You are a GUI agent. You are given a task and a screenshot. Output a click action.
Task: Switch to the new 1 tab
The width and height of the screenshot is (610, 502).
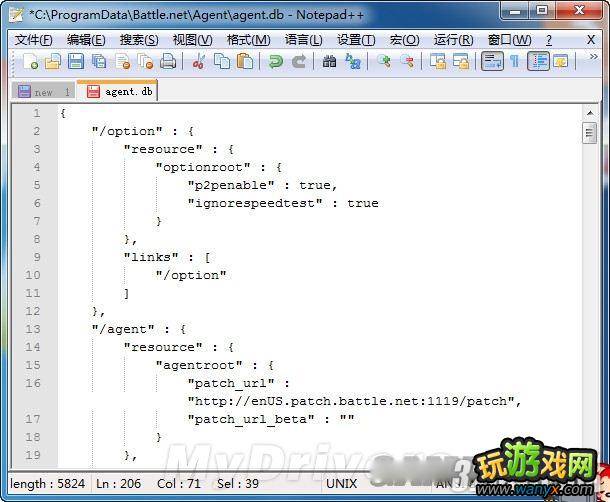point(44,91)
